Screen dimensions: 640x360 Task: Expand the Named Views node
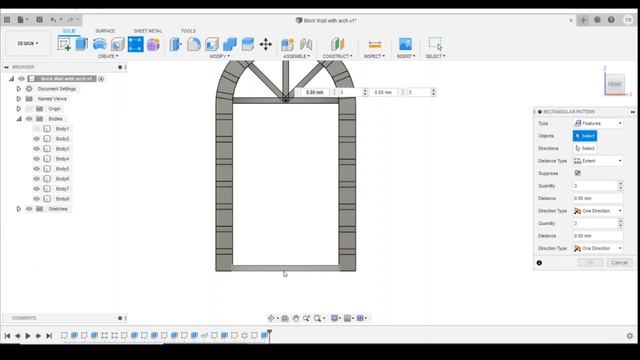pos(18,99)
